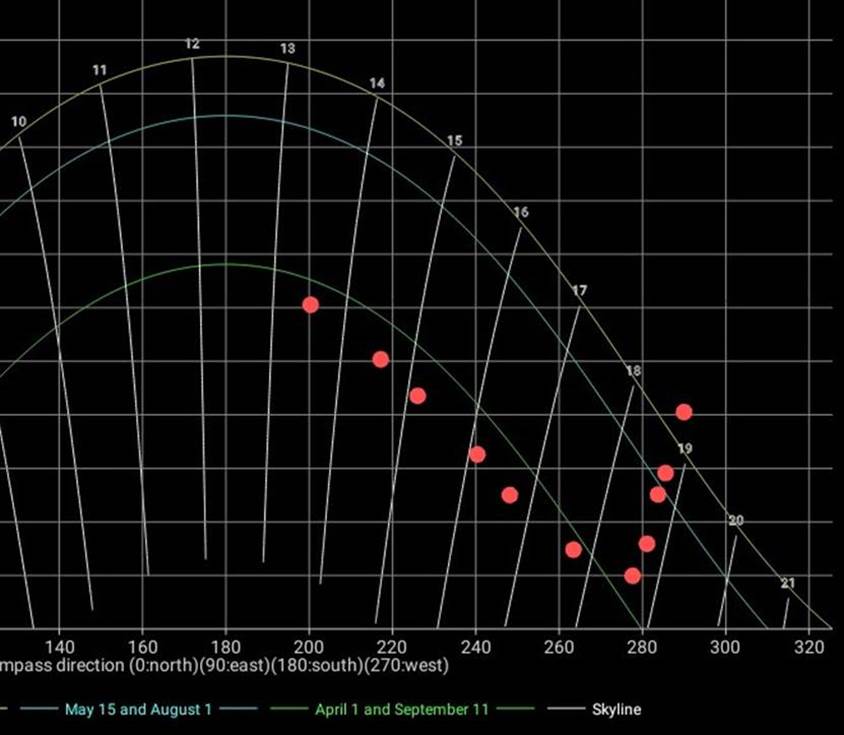Click the leftmost red skyline dot
The image size is (844, 735).
pos(310,305)
